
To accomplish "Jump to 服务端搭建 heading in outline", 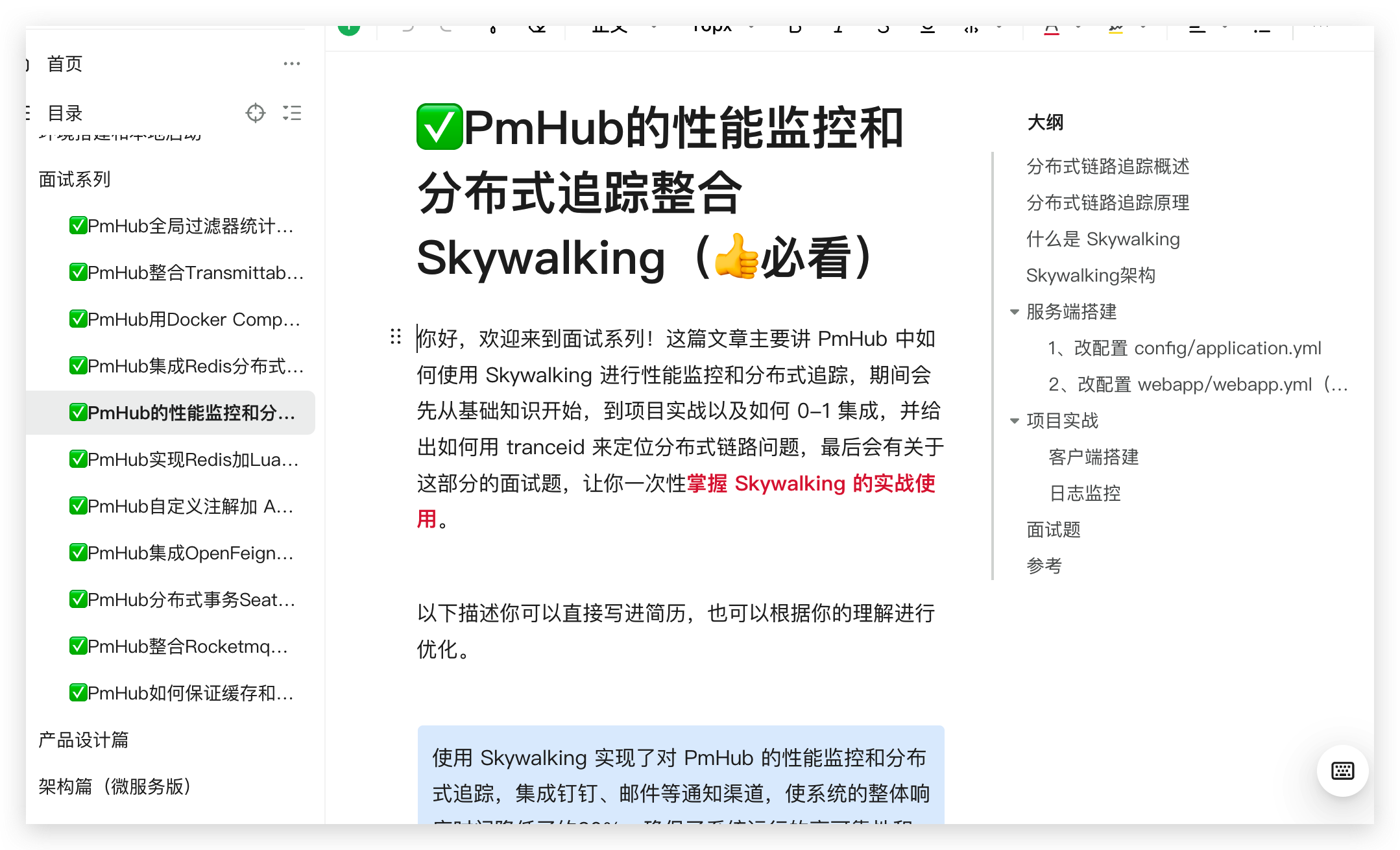I will 1072,312.
